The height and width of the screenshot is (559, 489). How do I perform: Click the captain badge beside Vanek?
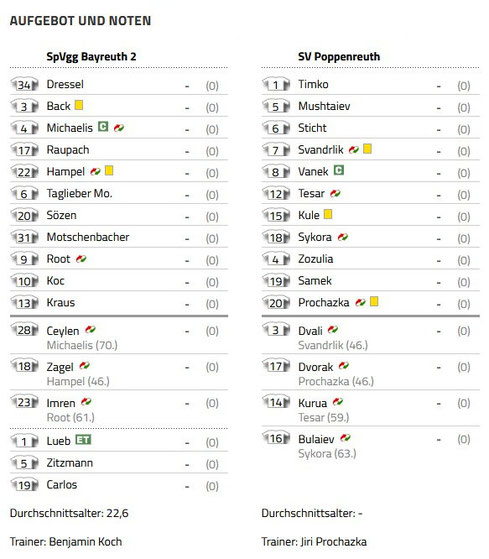click(339, 170)
